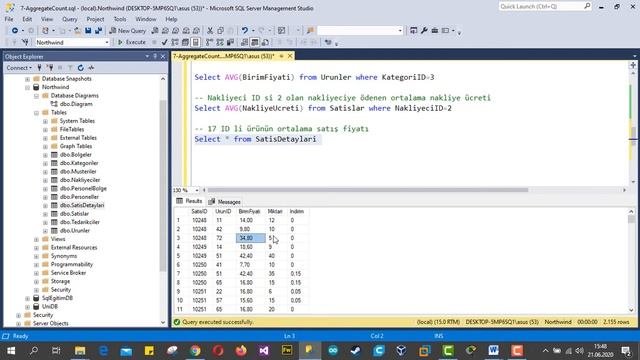
Task: Click row number 9 in the results grid
Action: [x=178, y=292]
